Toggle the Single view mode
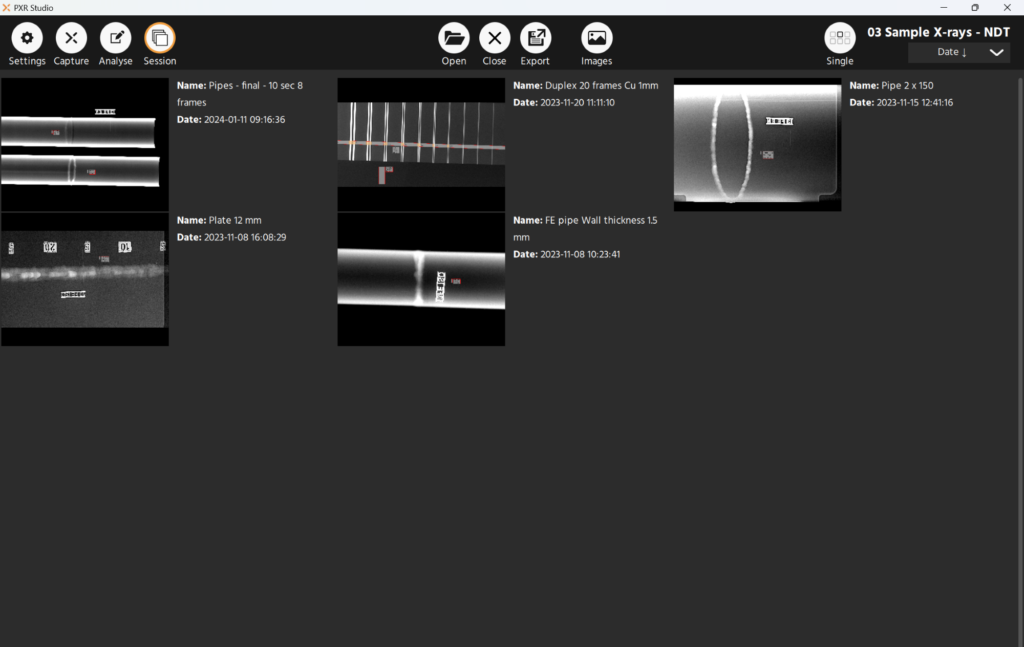 click(x=840, y=39)
